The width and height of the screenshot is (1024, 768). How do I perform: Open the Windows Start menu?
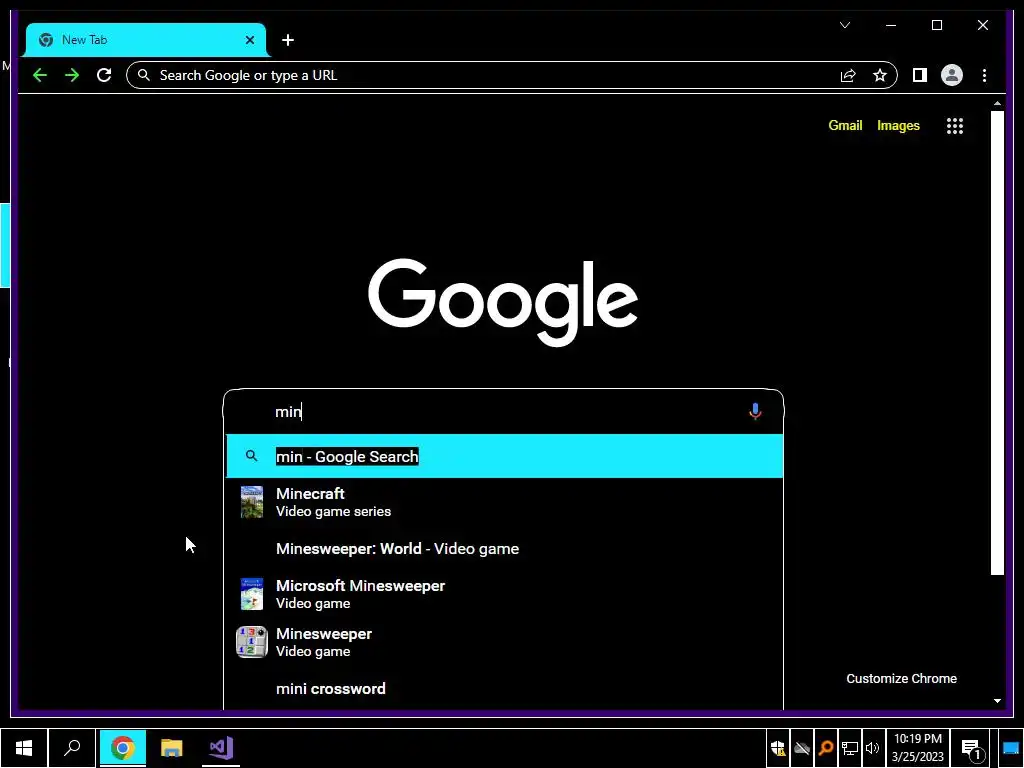coord(24,748)
